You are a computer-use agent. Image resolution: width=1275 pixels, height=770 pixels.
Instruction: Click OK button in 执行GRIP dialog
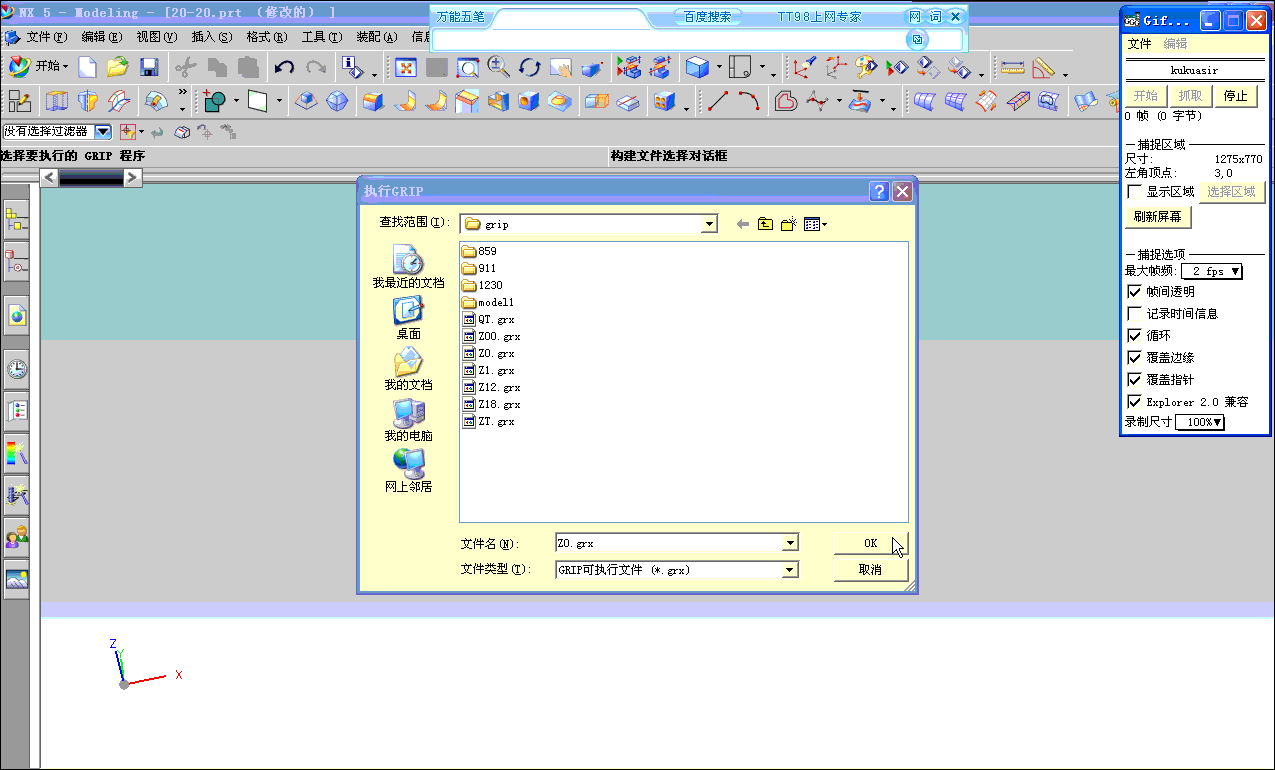tap(871, 543)
